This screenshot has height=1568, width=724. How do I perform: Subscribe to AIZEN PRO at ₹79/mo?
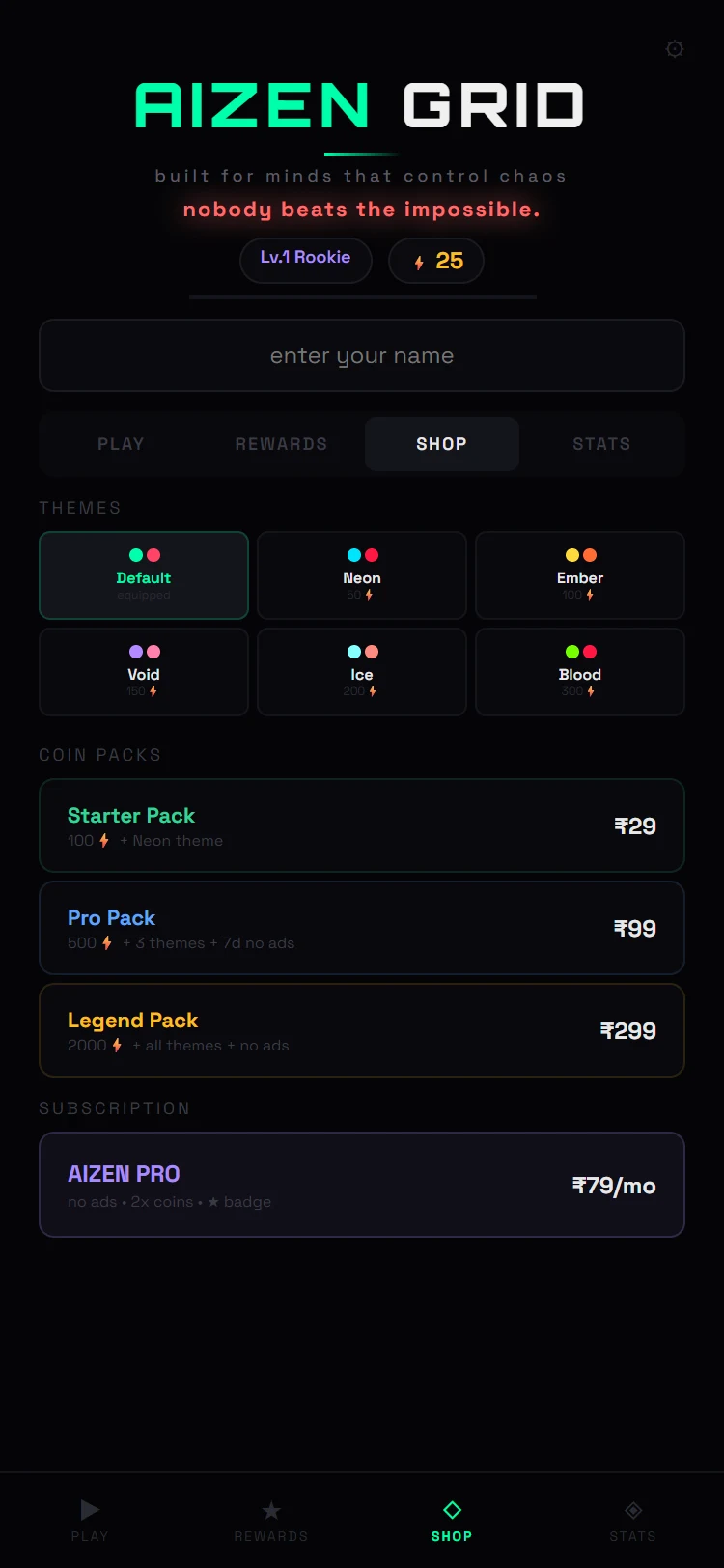362,1185
